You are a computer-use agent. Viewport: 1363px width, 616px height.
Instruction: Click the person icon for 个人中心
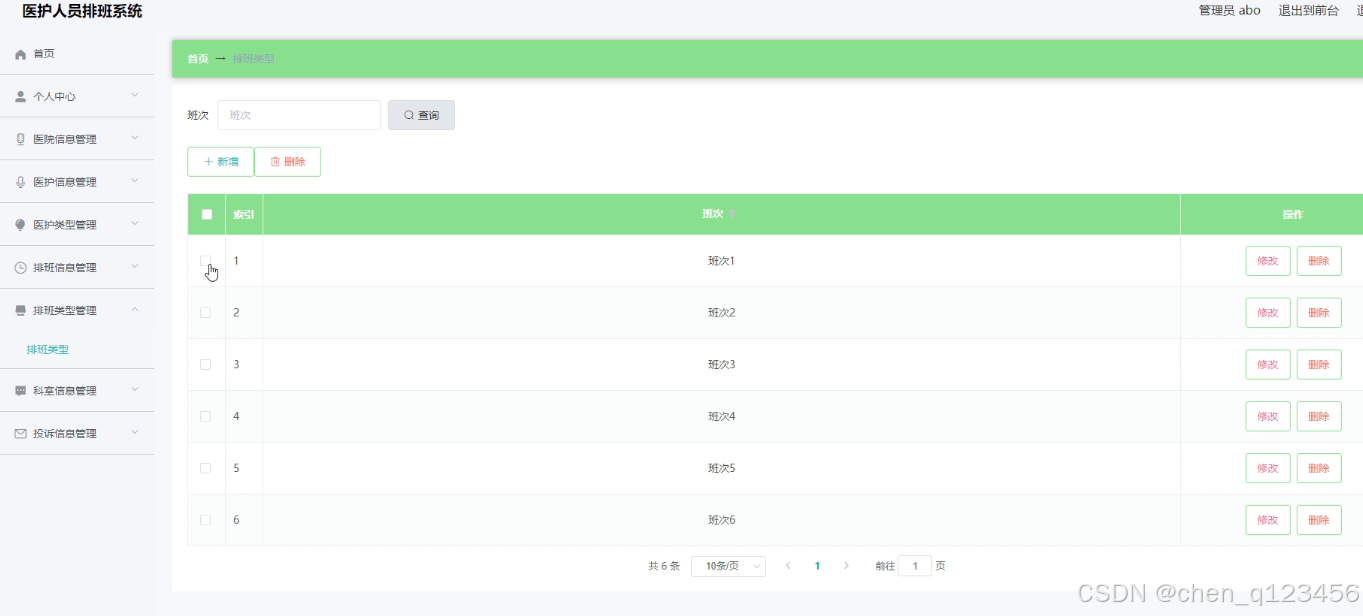(x=20, y=97)
